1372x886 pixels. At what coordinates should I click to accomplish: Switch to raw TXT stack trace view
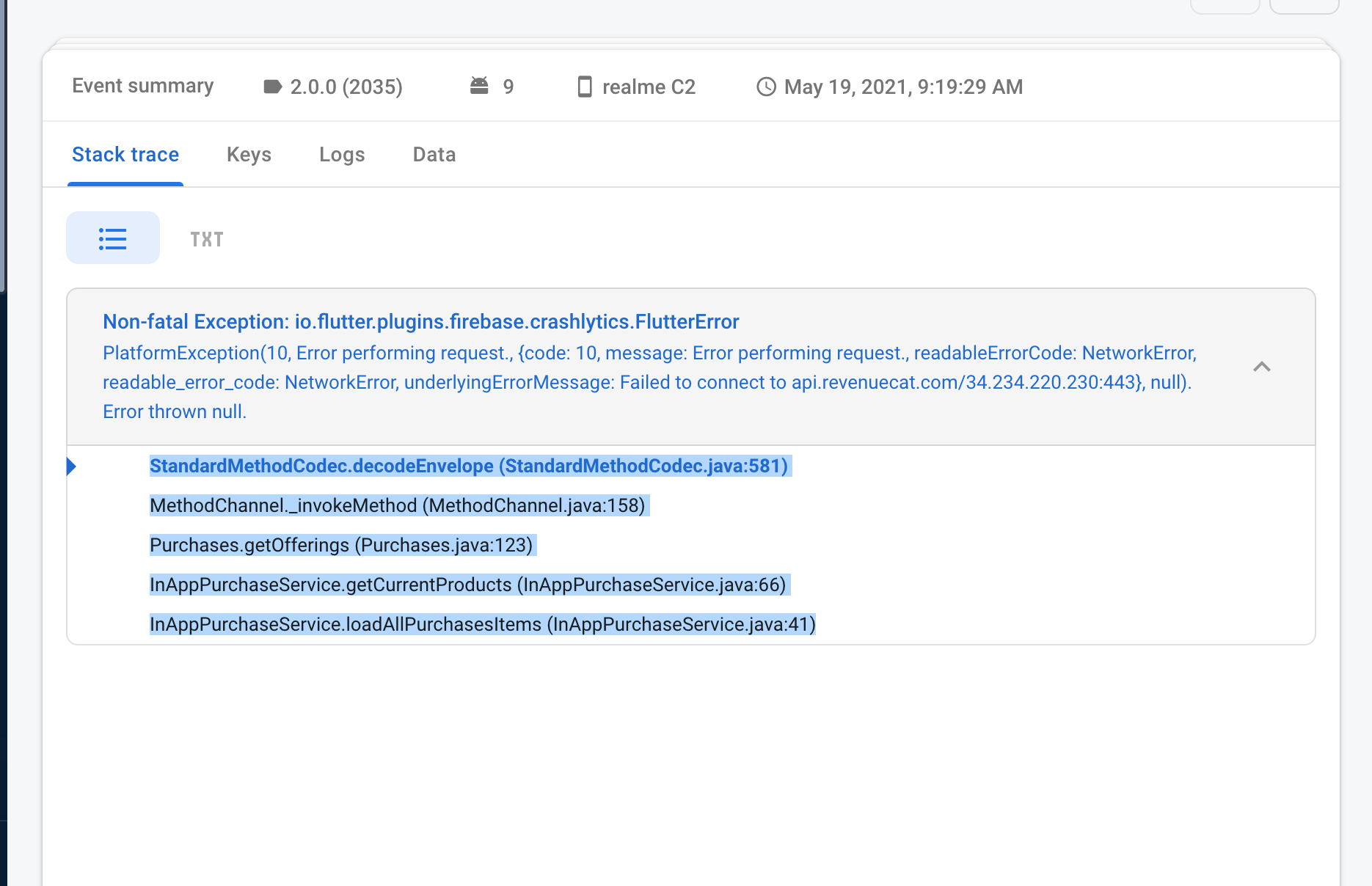point(205,238)
